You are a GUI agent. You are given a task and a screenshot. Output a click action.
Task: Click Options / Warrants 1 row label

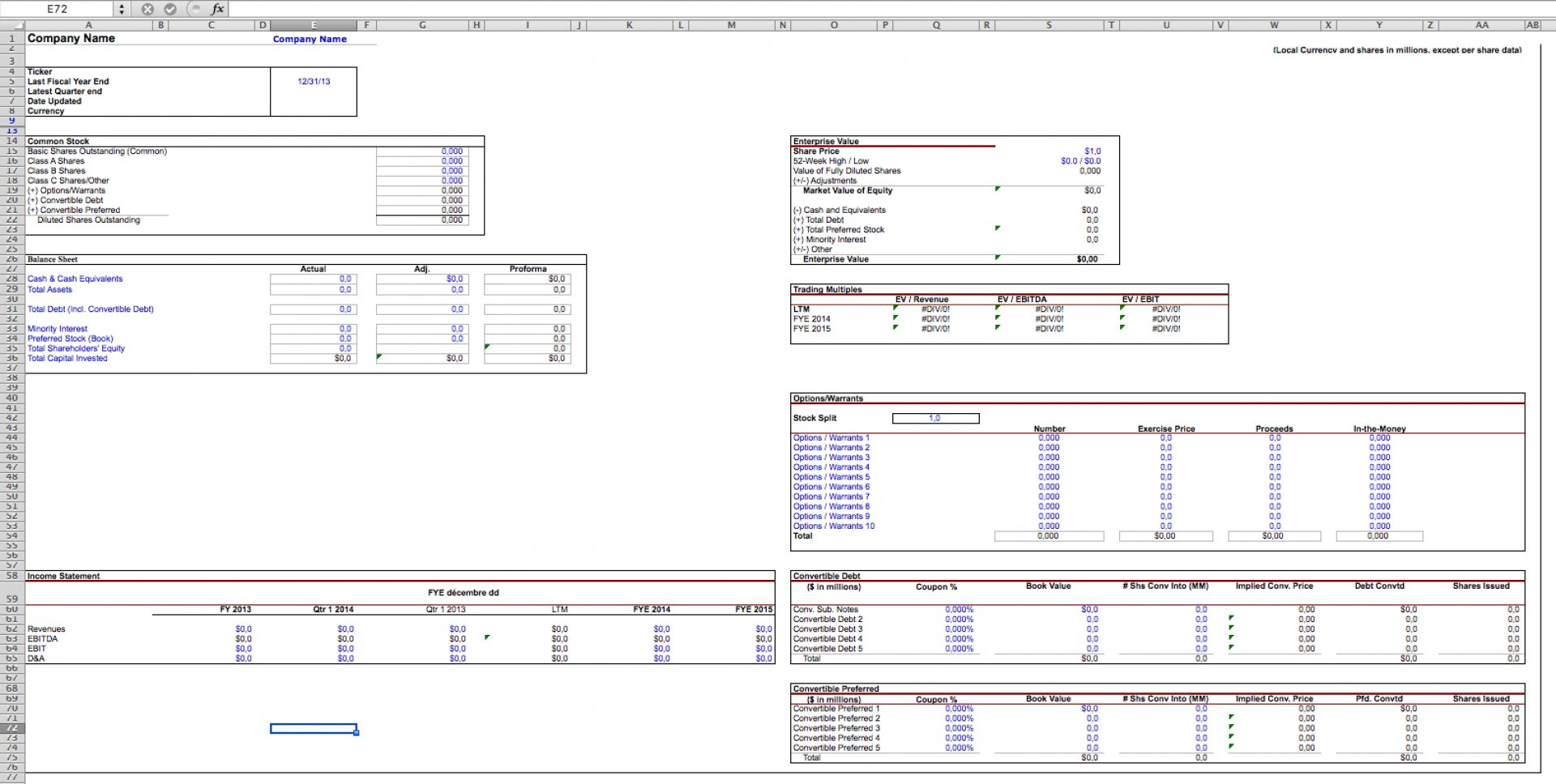831,438
